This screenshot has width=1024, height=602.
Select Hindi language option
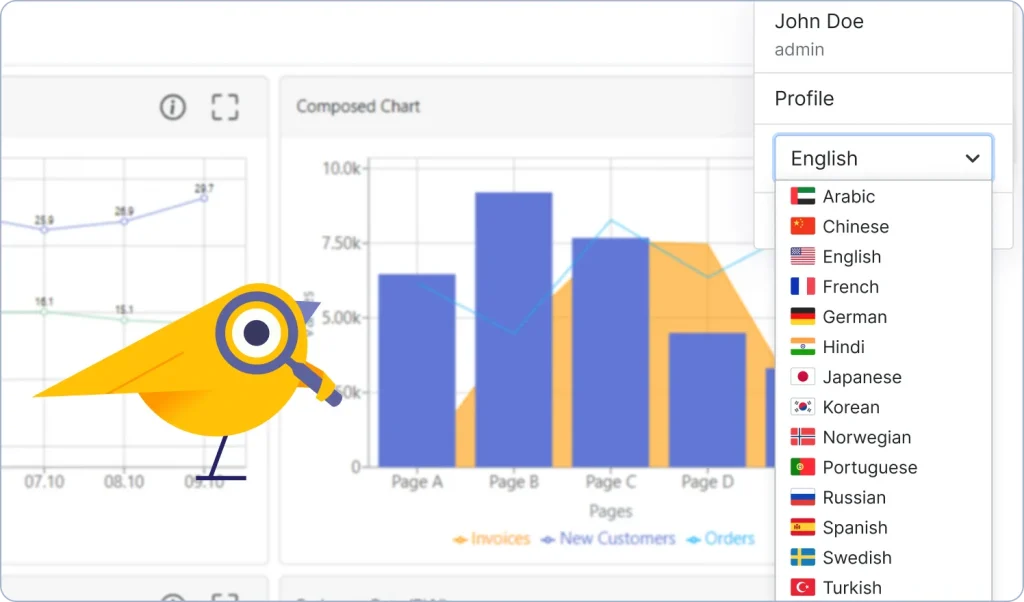click(x=883, y=347)
